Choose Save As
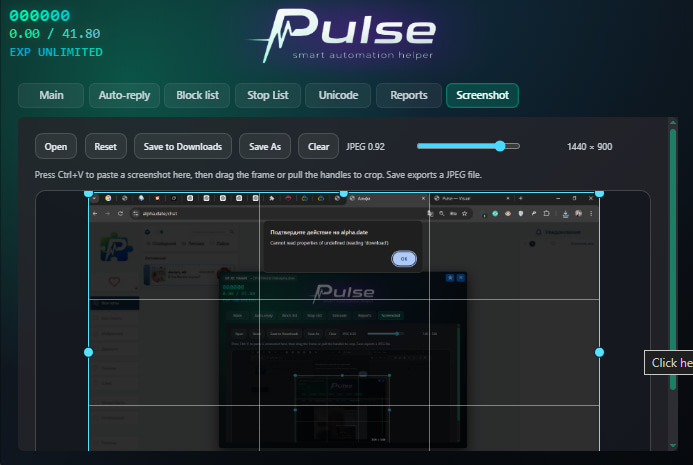Screen dimensions: 693x465 pyautogui.click(x=265, y=146)
